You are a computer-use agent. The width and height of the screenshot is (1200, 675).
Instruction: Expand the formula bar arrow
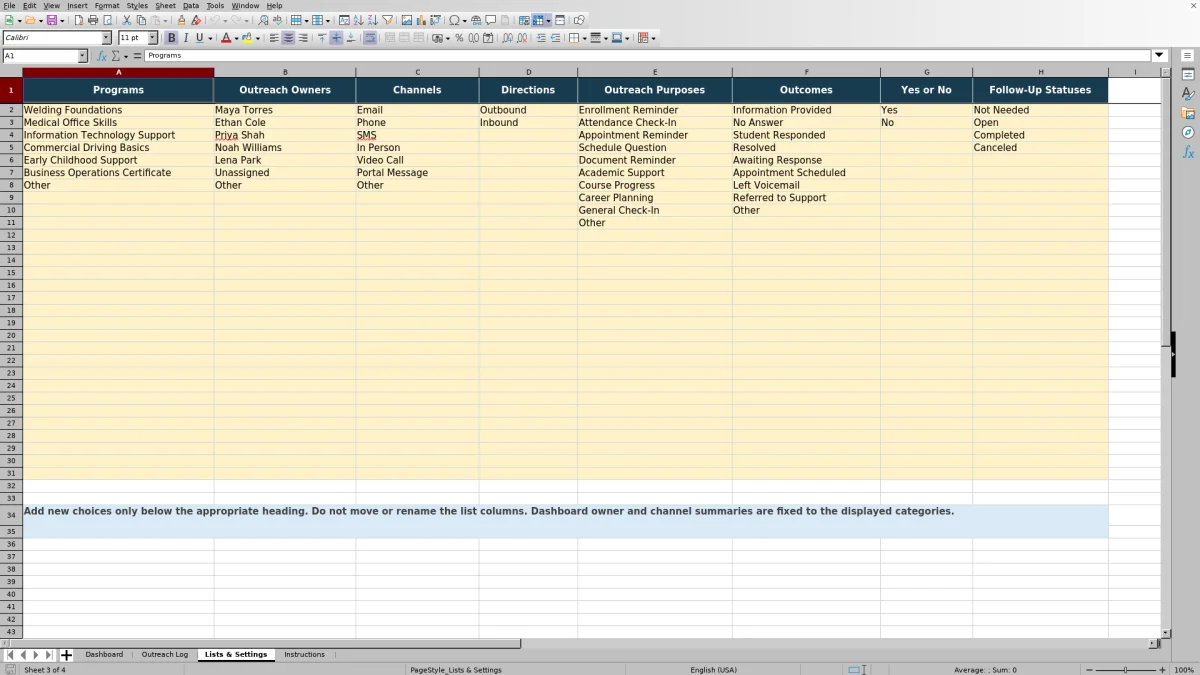click(x=1160, y=56)
